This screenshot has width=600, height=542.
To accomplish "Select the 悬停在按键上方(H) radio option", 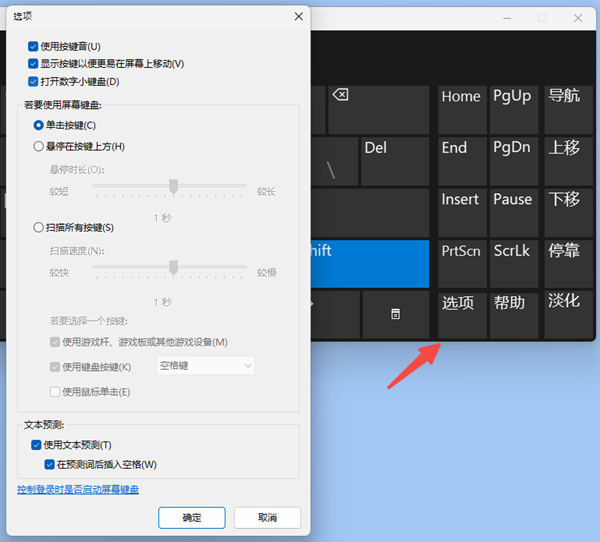I will pos(38,146).
